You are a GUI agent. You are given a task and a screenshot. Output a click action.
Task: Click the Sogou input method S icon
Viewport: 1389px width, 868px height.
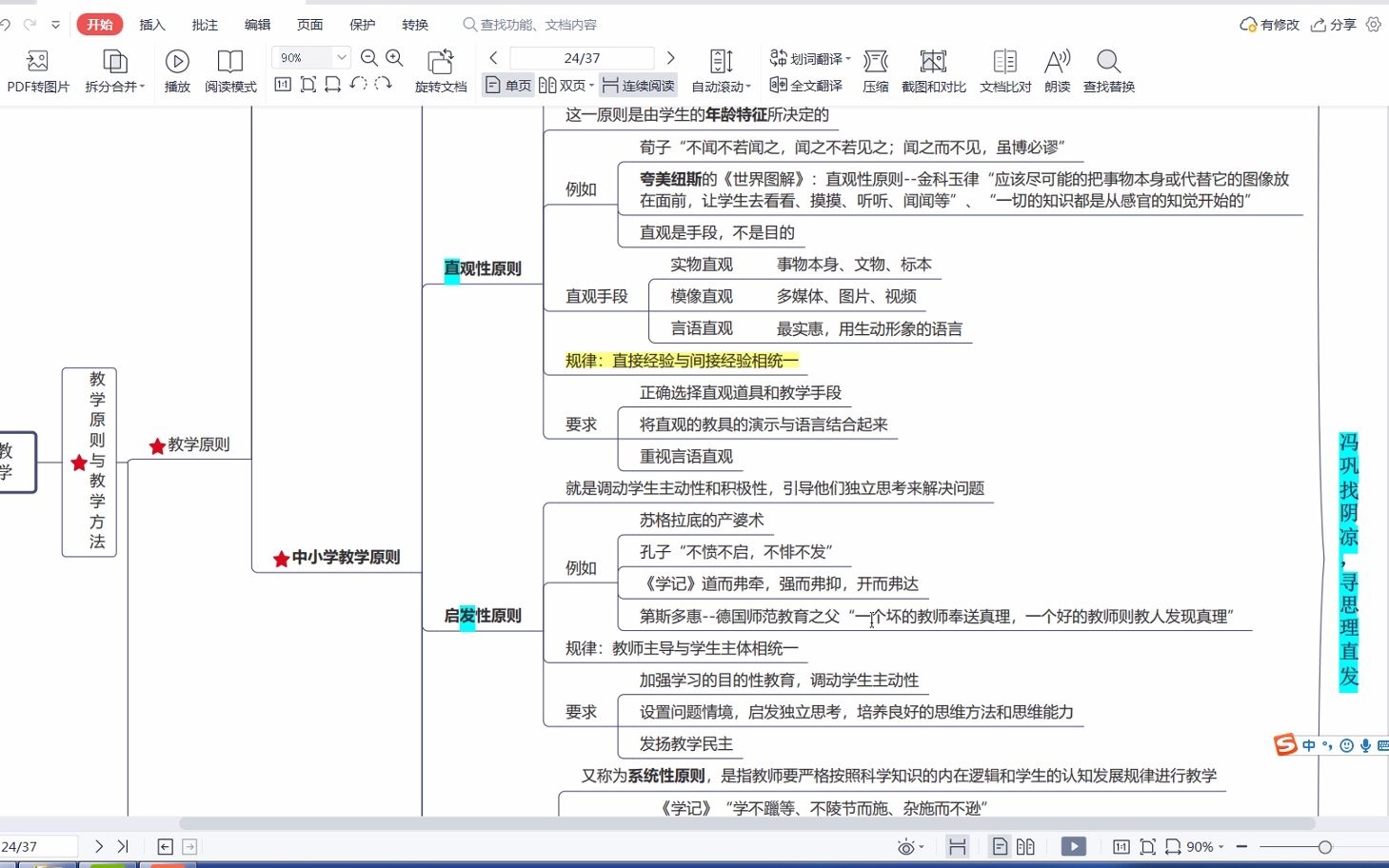(x=1286, y=745)
